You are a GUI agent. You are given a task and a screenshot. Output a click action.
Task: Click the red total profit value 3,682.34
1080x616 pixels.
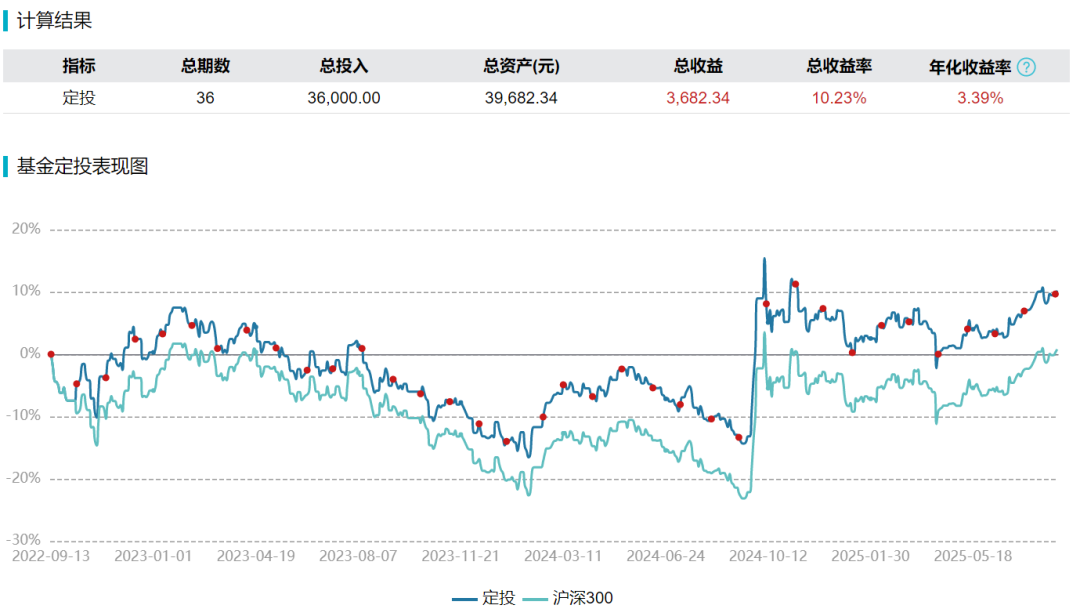[699, 98]
